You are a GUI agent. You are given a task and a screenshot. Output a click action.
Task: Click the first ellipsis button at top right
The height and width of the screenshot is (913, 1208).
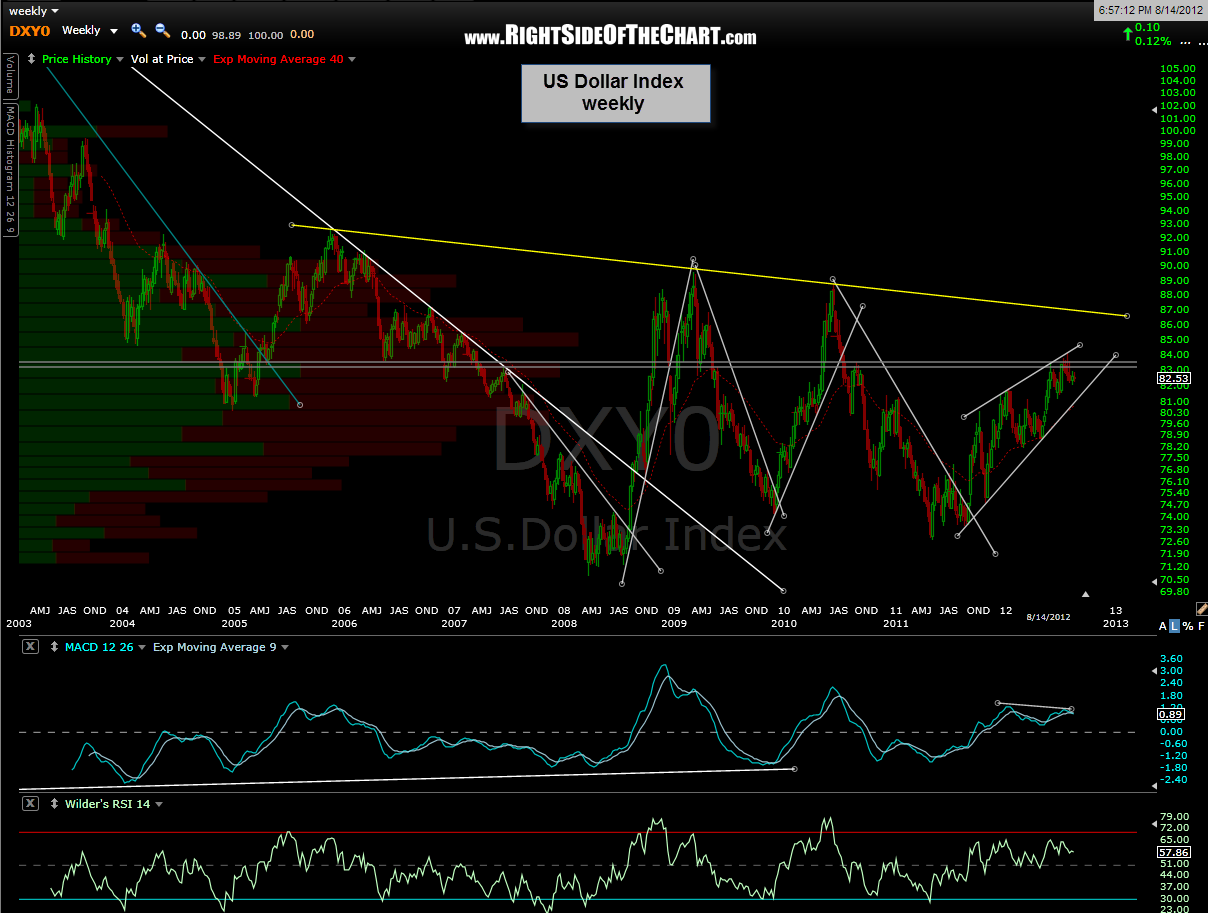[1186, 43]
